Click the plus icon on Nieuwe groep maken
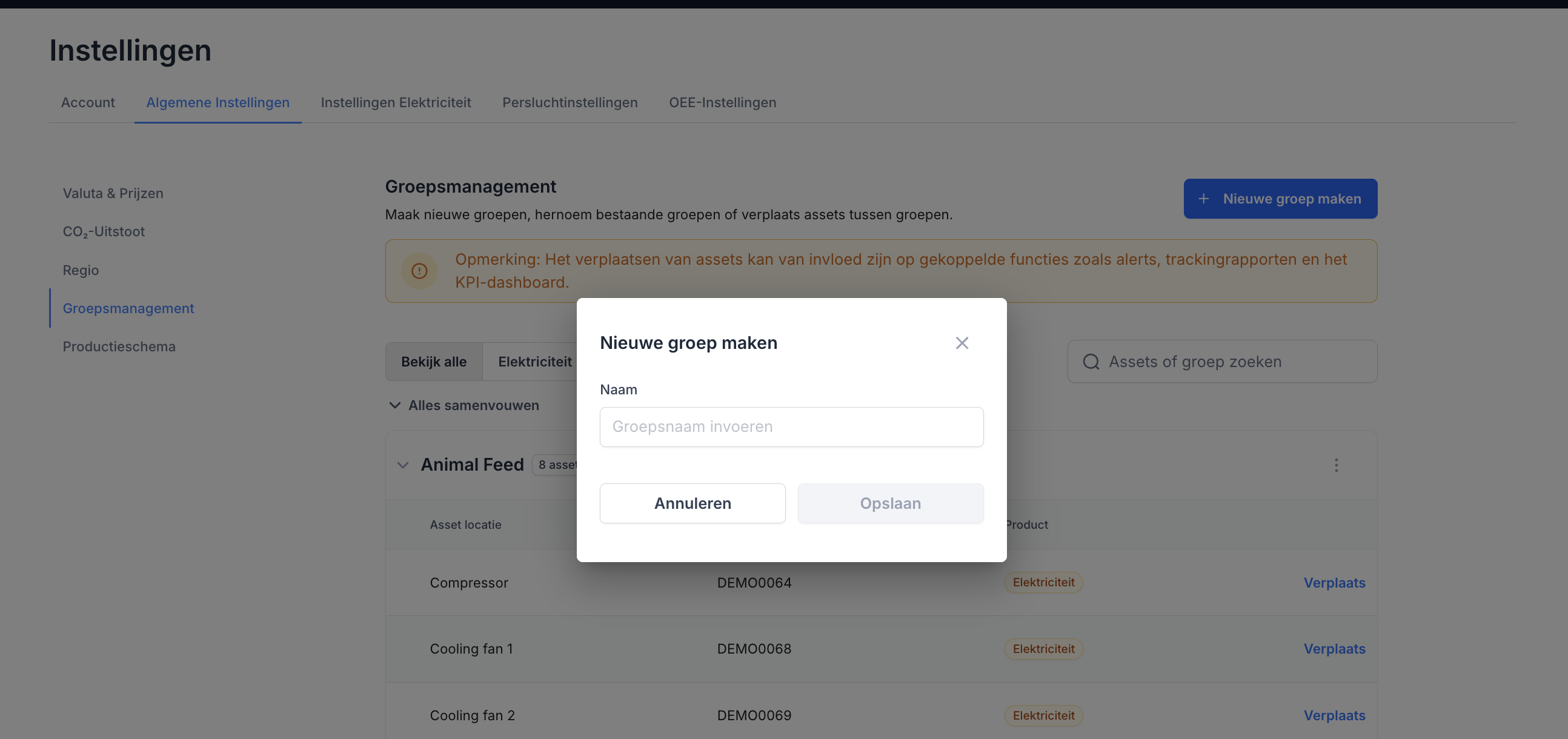1568x739 pixels. [x=1203, y=199]
